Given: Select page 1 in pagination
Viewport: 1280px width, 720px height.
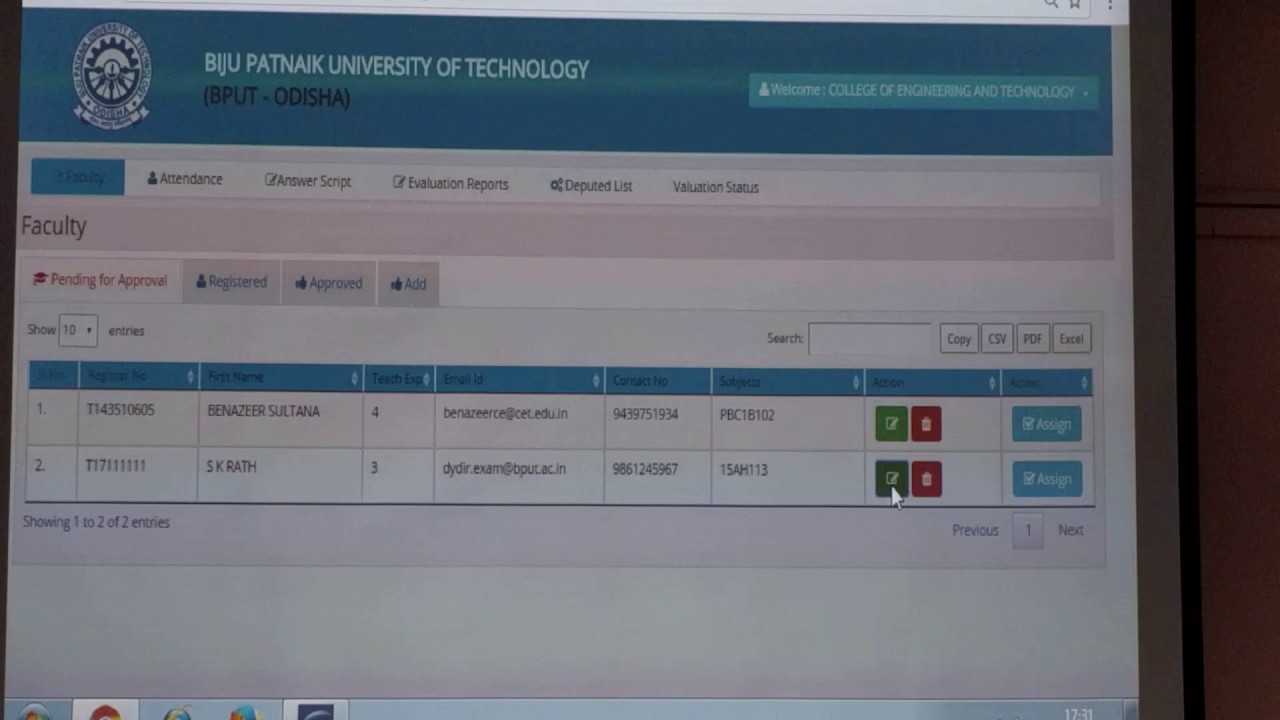Looking at the screenshot, I should point(1028,531).
